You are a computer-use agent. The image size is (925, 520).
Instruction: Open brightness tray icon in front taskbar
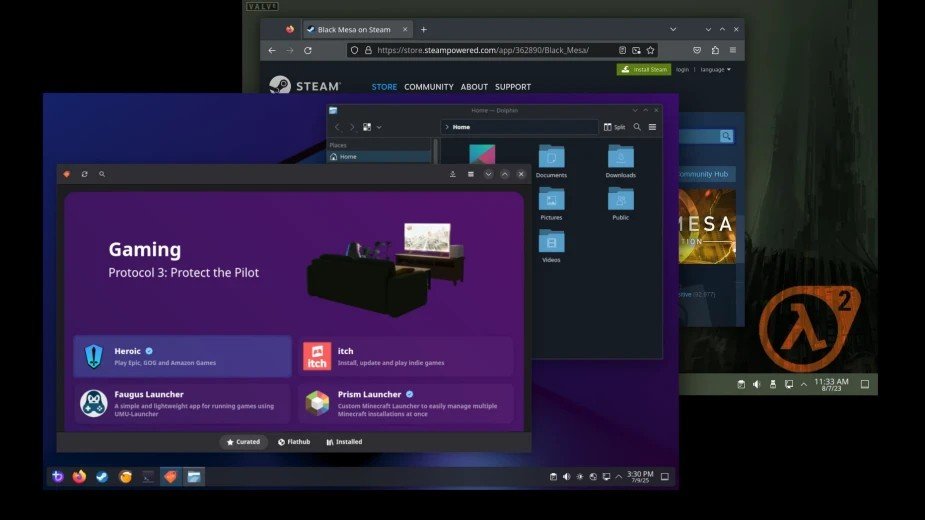click(580, 476)
